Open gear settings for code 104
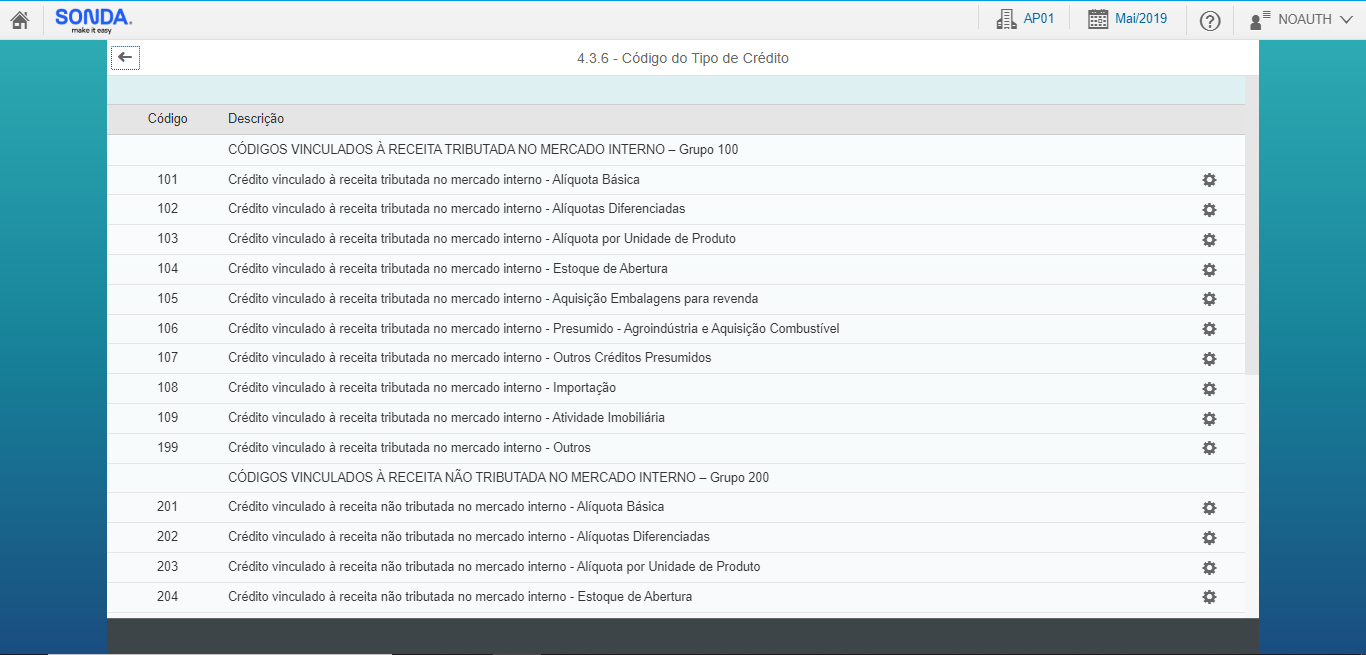The width and height of the screenshot is (1366, 655). click(x=1209, y=270)
